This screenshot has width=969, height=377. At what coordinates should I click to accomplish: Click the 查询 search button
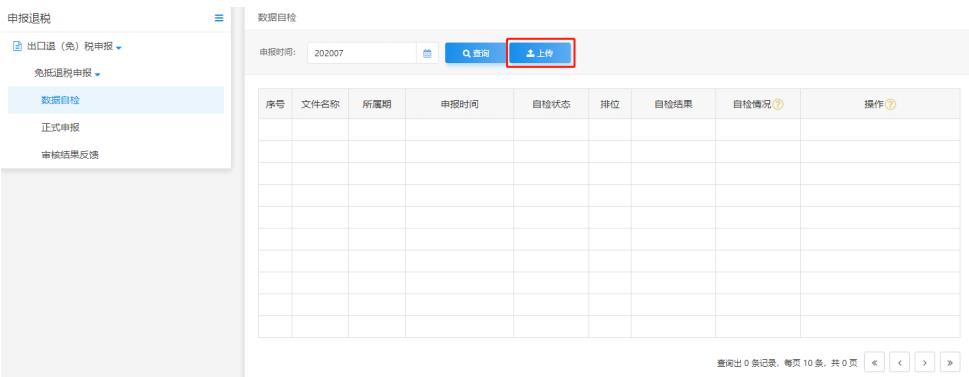[476, 53]
